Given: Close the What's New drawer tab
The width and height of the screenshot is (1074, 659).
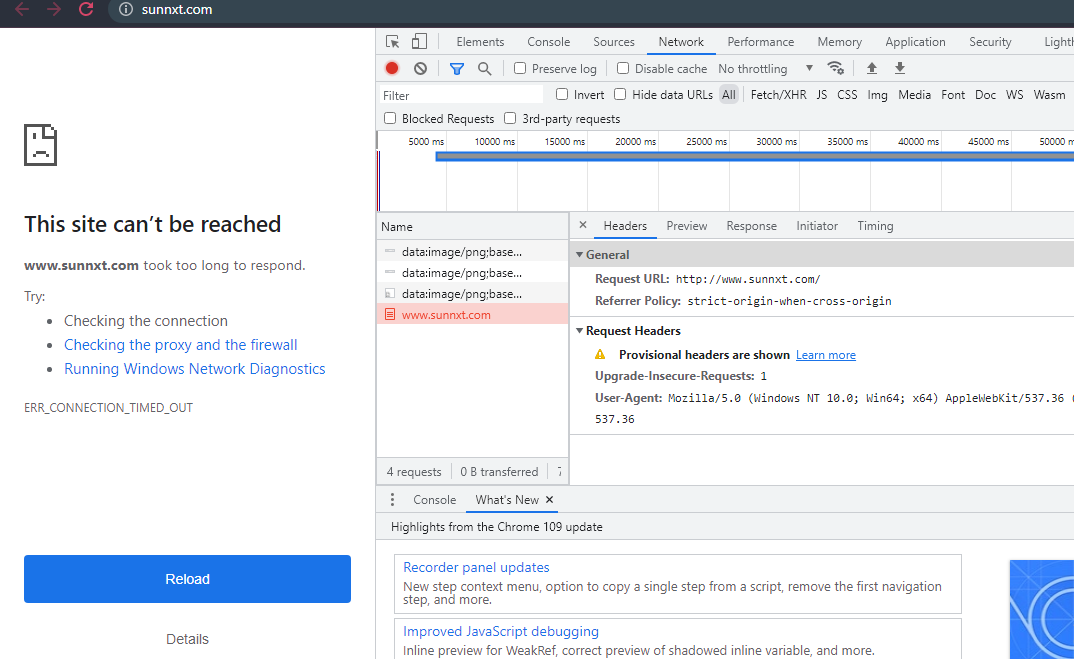Looking at the screenshot, I should 549,499.
